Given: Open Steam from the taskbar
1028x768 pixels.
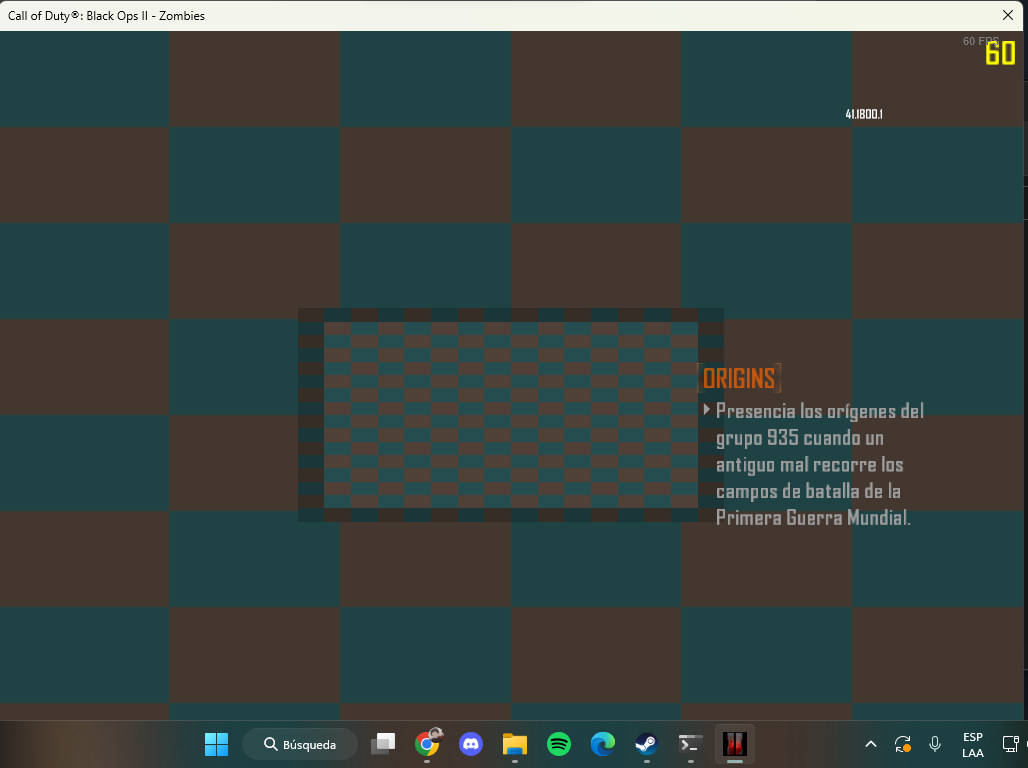Looking at the screenshot, I should click(x=646, y=744).
